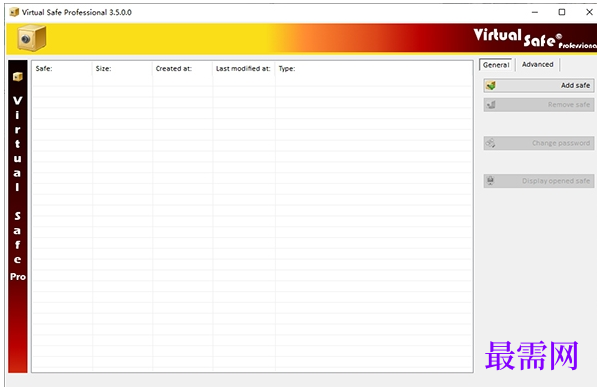
Task: Switch to the Advanced tab
Action: [538, 64]
